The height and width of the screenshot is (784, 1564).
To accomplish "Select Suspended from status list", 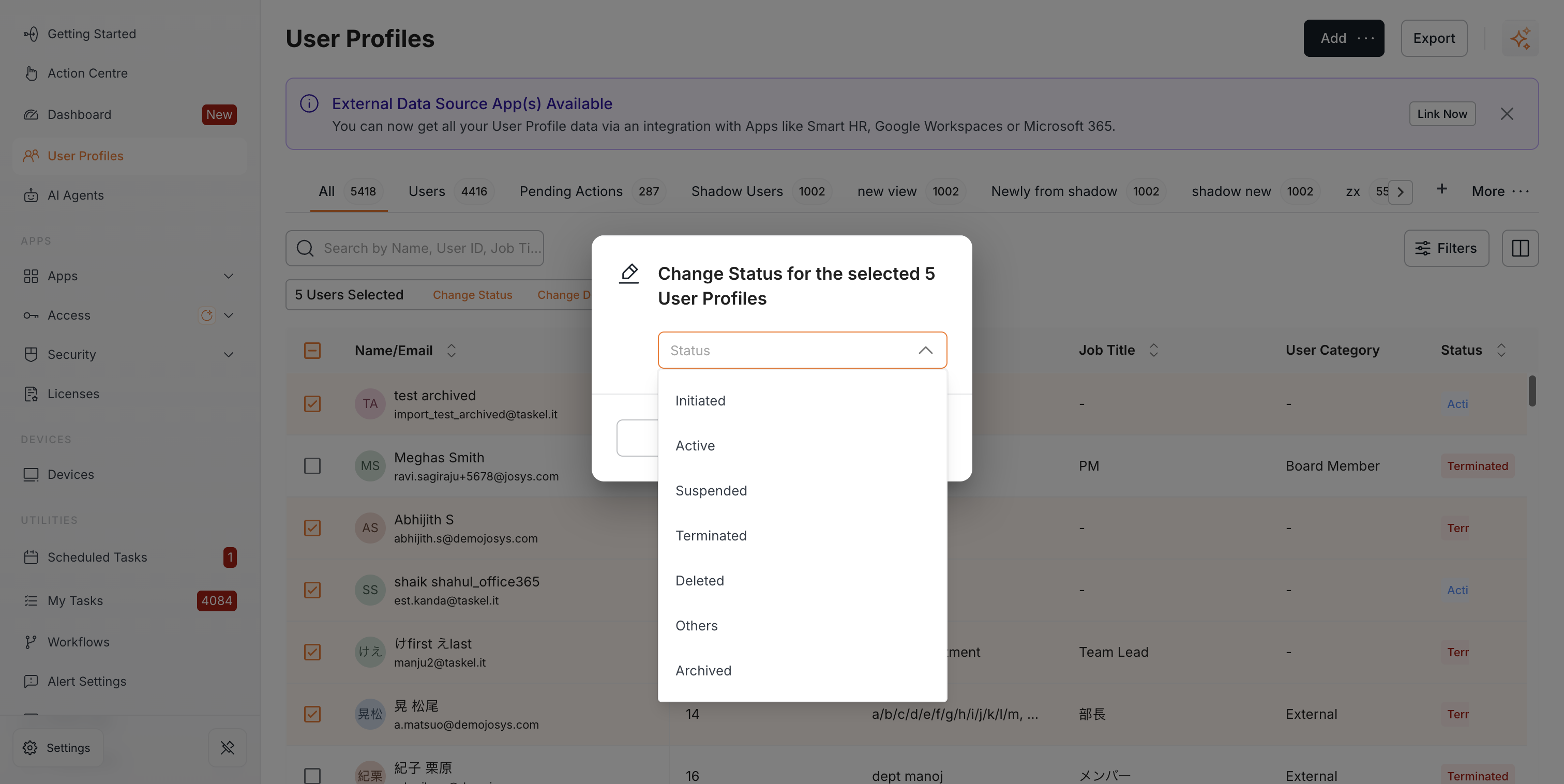I will 802,491.
